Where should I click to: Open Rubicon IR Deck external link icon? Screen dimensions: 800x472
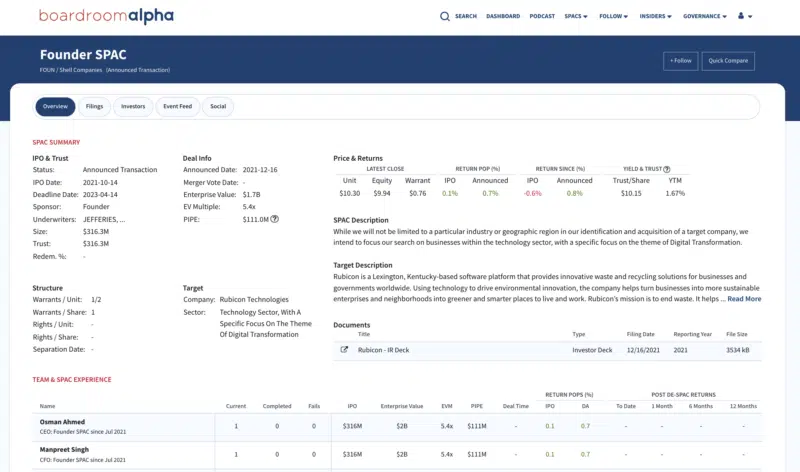pyautogui.click(x=344, y=350)
